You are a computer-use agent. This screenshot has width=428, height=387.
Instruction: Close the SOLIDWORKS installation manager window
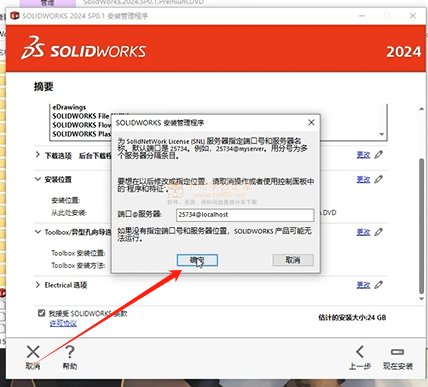[413, 16]
